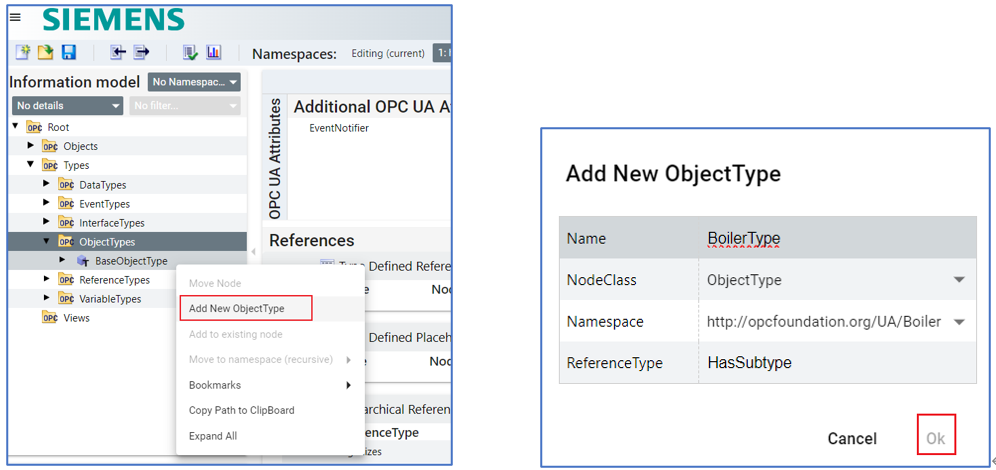The image size is (996, 470).
Task: Collapse the ObjectTypes tree node arrow
Action: [x=46, y=241]
